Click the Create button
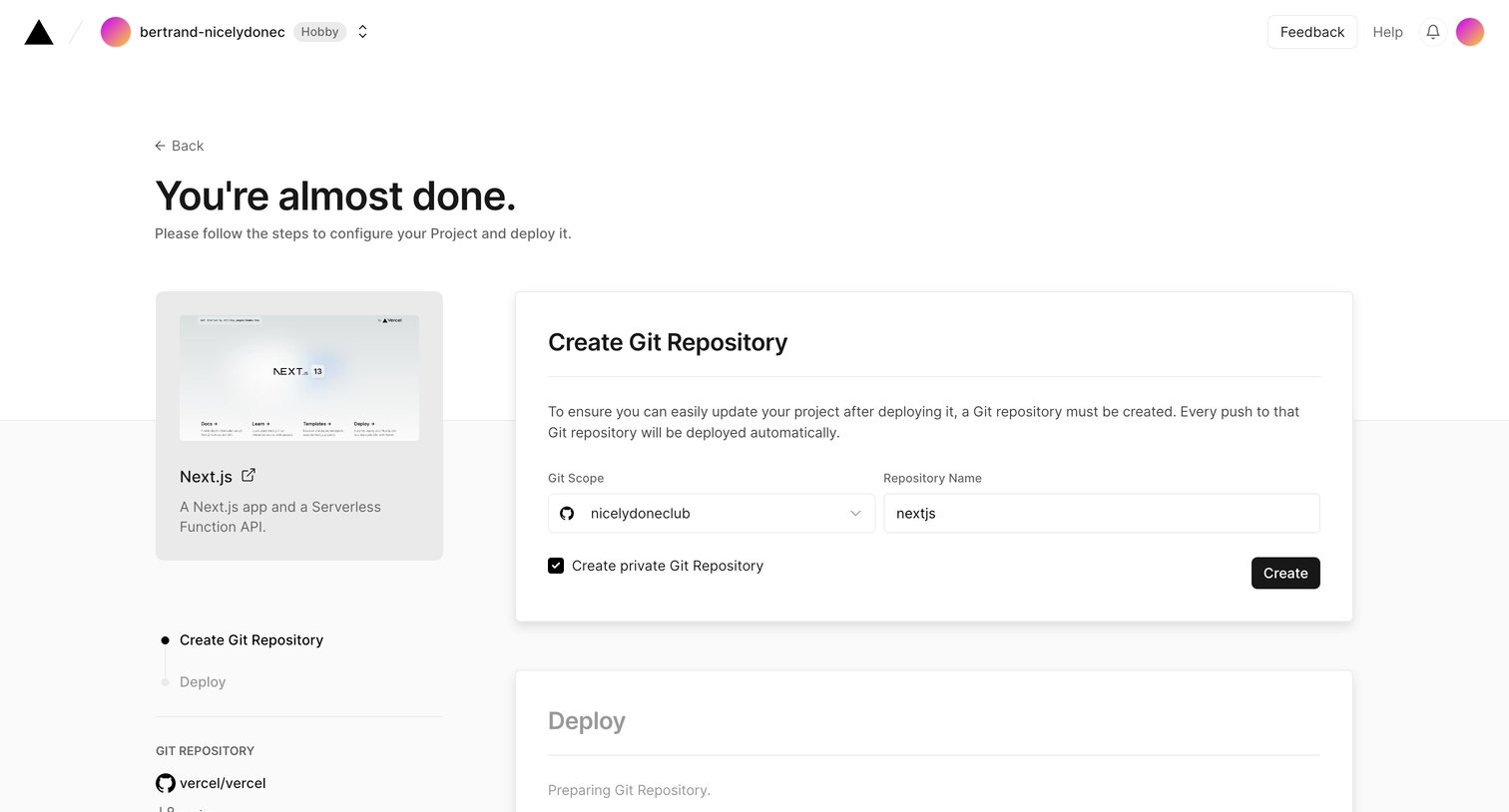This screenshot has height=812, width=1509. 1285,573
